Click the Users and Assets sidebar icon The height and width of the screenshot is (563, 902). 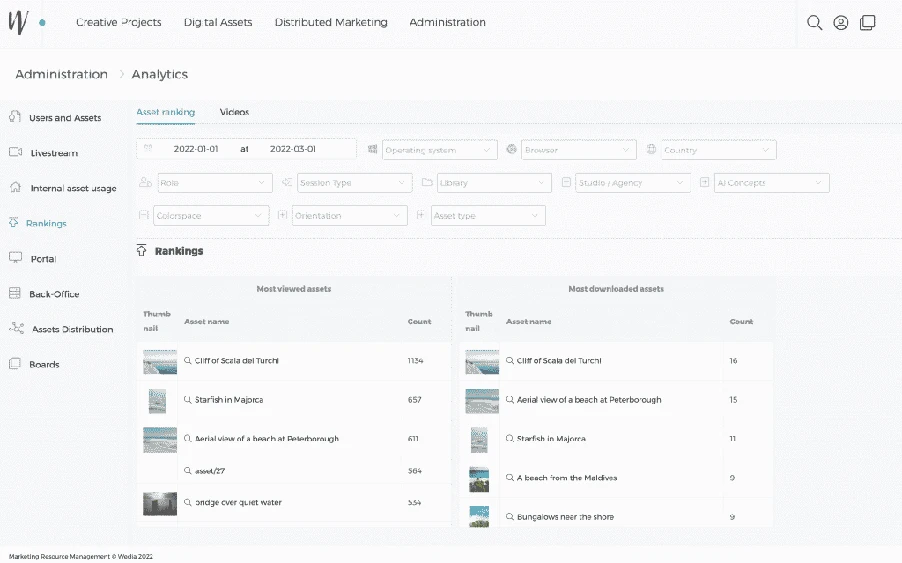(x=15, y=117)
